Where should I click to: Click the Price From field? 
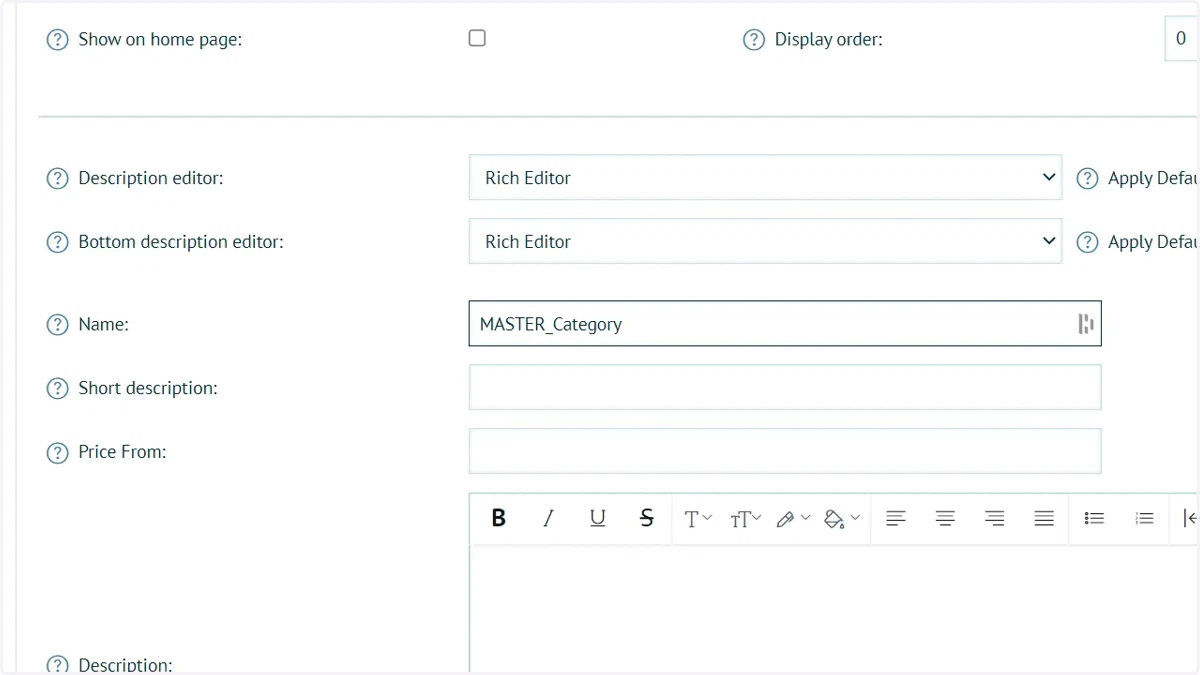pos(785,451)
